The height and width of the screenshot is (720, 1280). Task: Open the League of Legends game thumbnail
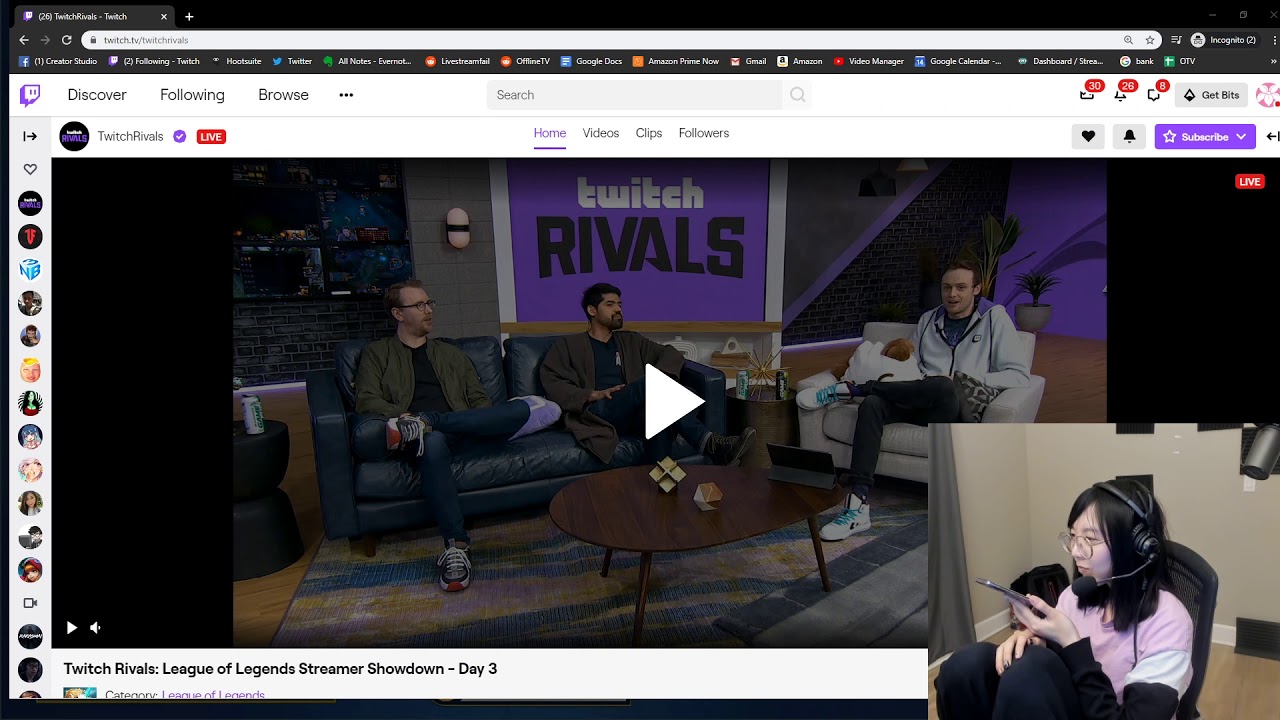point(80,693)
